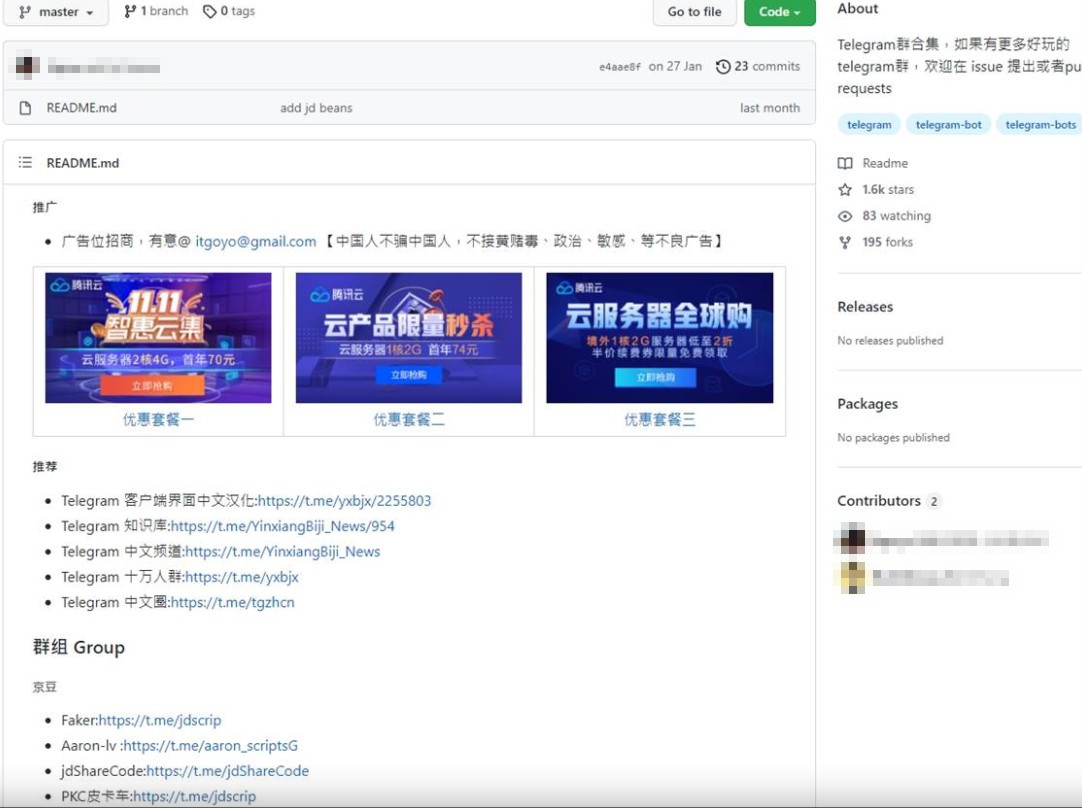
Task: Click the e4aae8f commit hash
Action: tap(620, 67)
